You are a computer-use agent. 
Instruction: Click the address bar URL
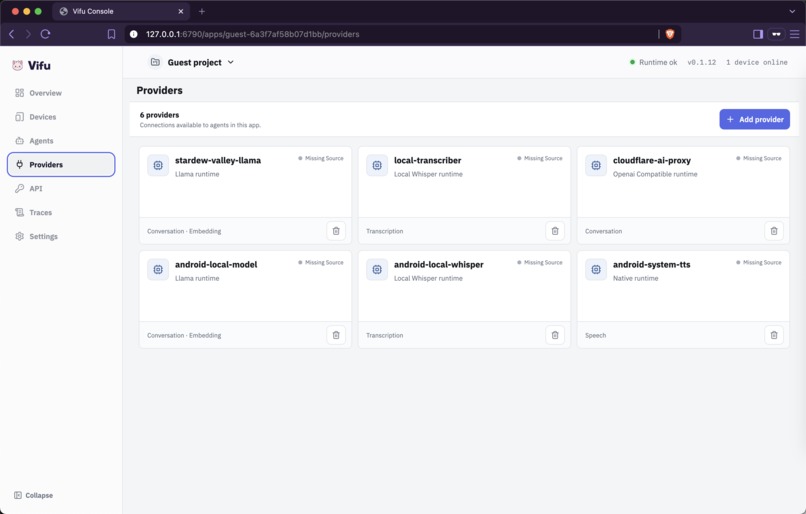coord(252,34)
